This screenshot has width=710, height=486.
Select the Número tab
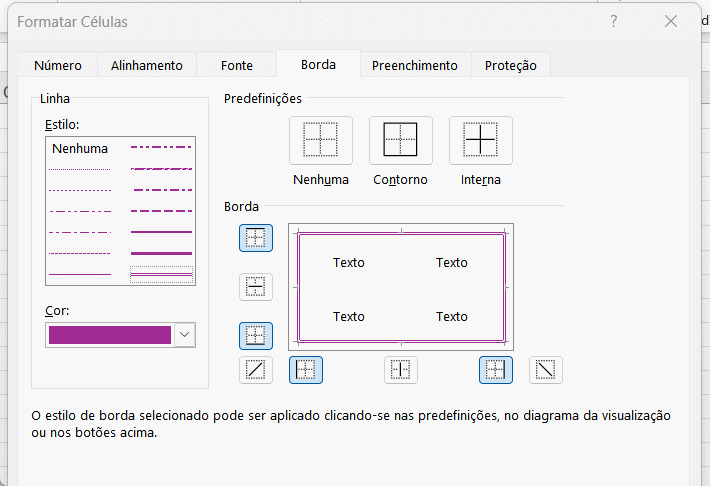[58, 65]
